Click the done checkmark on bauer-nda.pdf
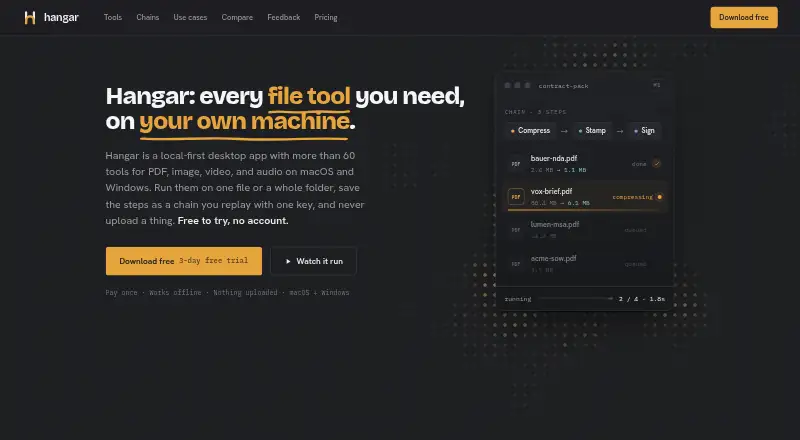The width and height of the screenshot is (800, 440). tap(657, 164)
